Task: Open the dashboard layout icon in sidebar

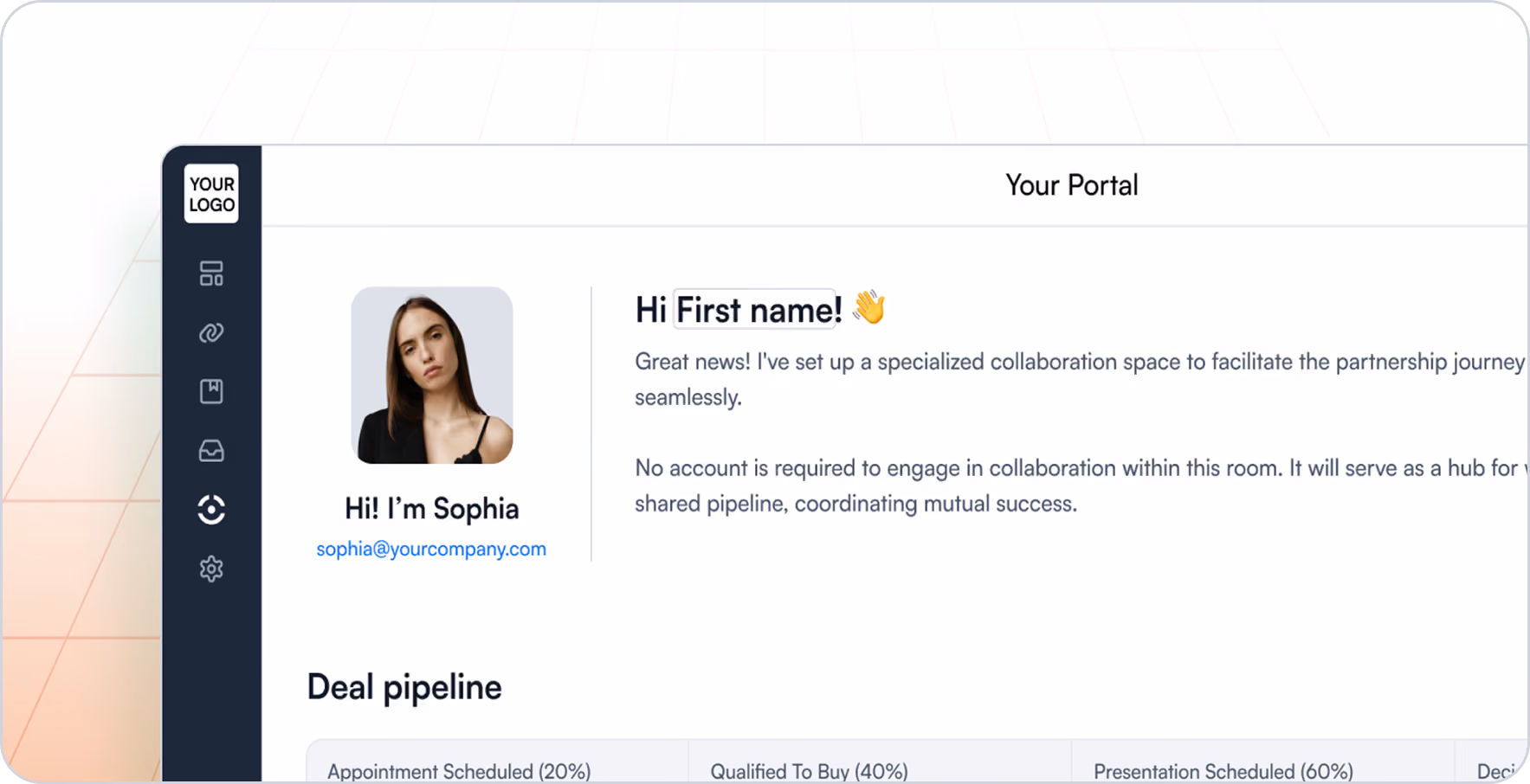Action: [x=211, y=273]
